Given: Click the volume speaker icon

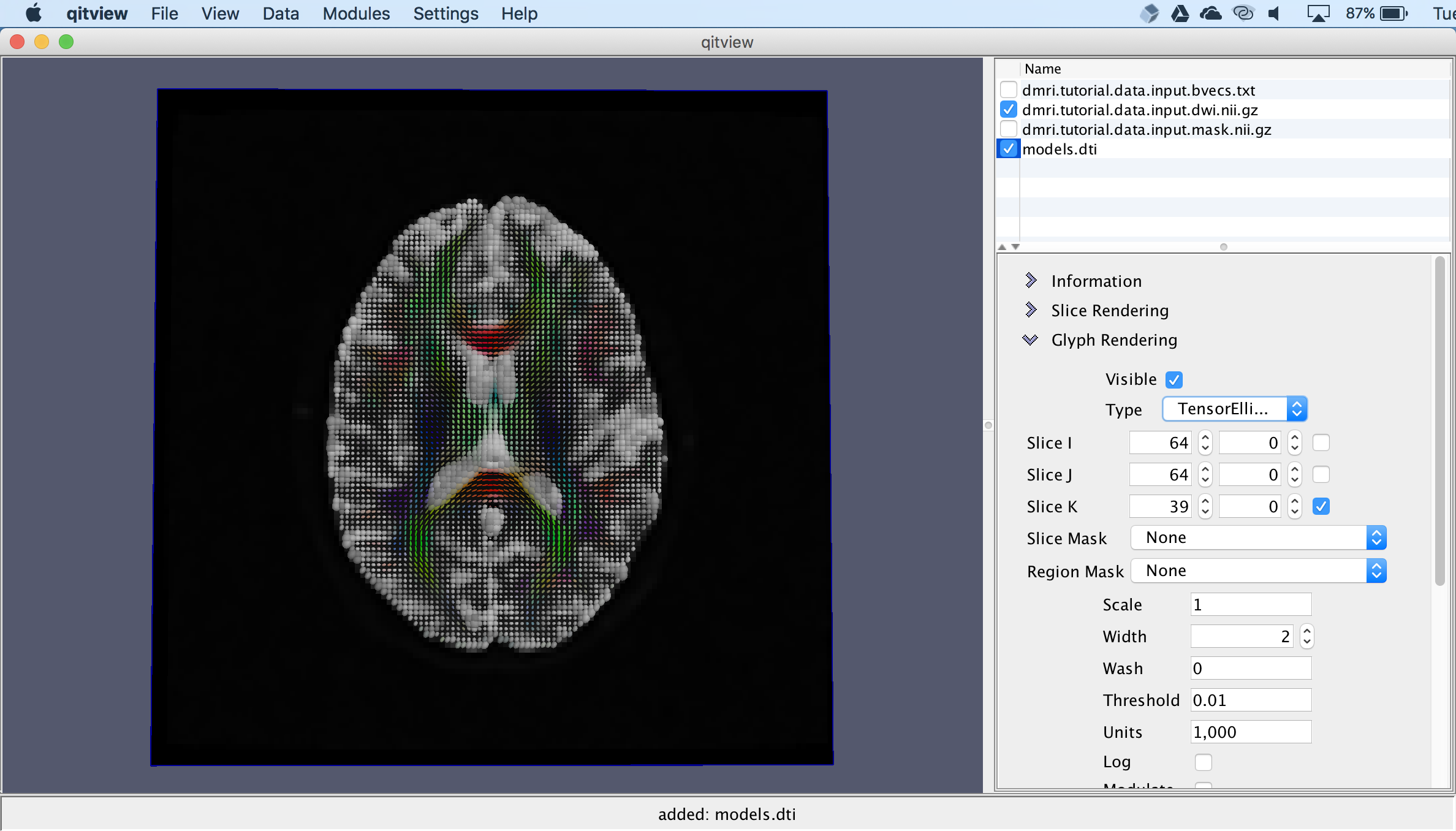Looking at the screenshot, I should click(1275, 13).
